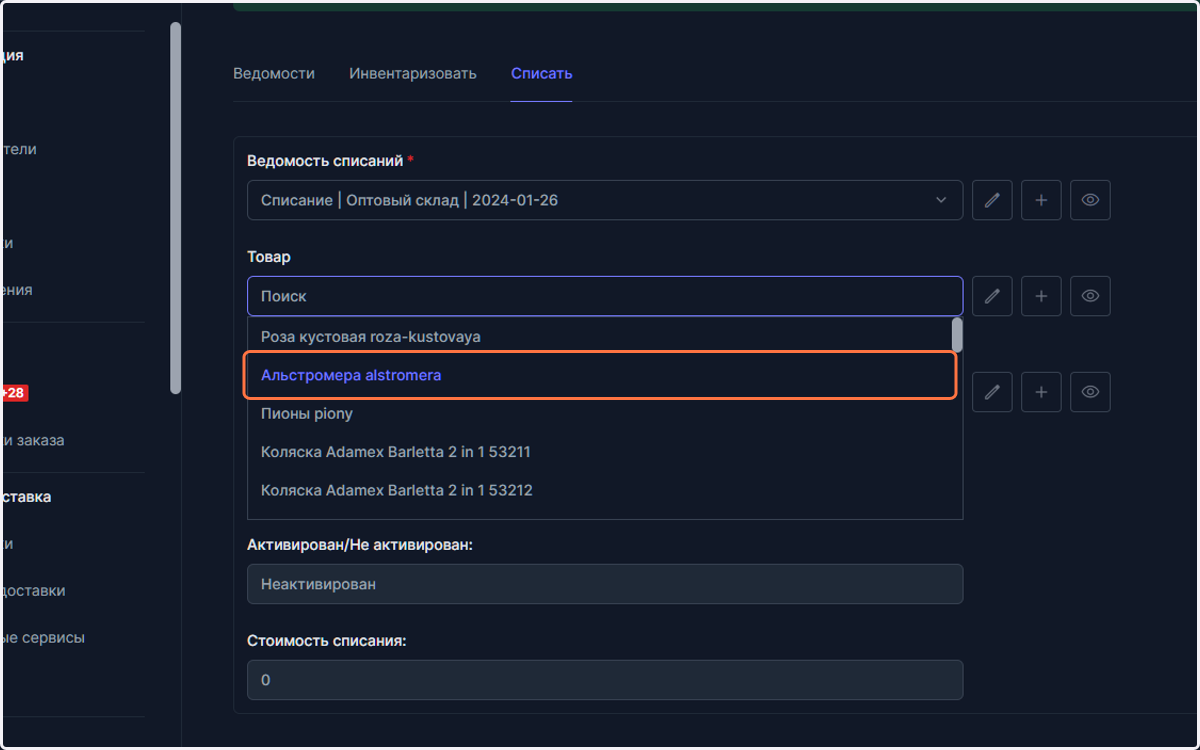Click the red +28 badge in the sidebar

(14, 393)
